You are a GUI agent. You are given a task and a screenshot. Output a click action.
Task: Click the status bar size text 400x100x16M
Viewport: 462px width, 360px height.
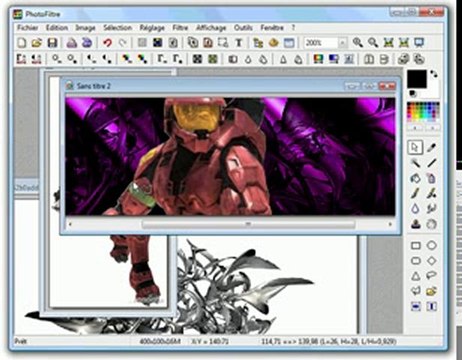pos(160,341)
